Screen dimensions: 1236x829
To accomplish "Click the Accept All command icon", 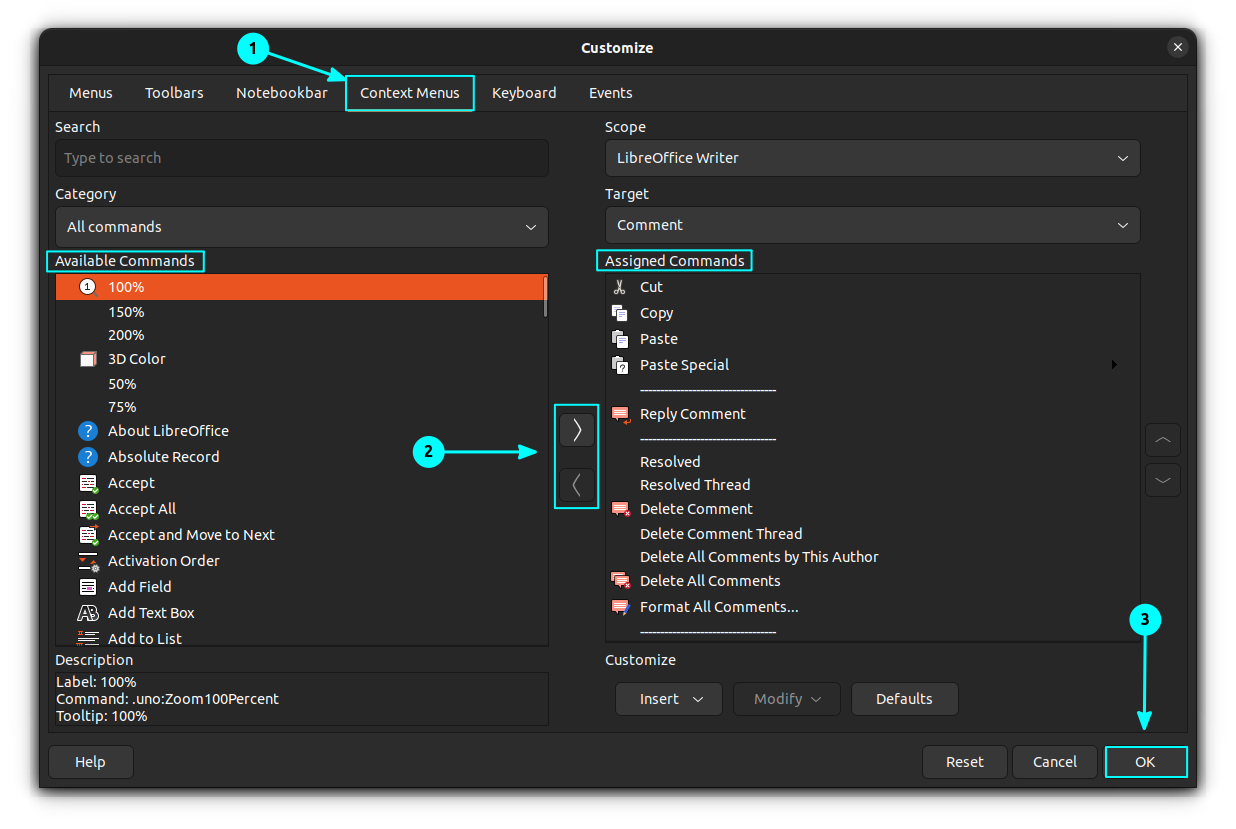I will click(x=88, y=509).
